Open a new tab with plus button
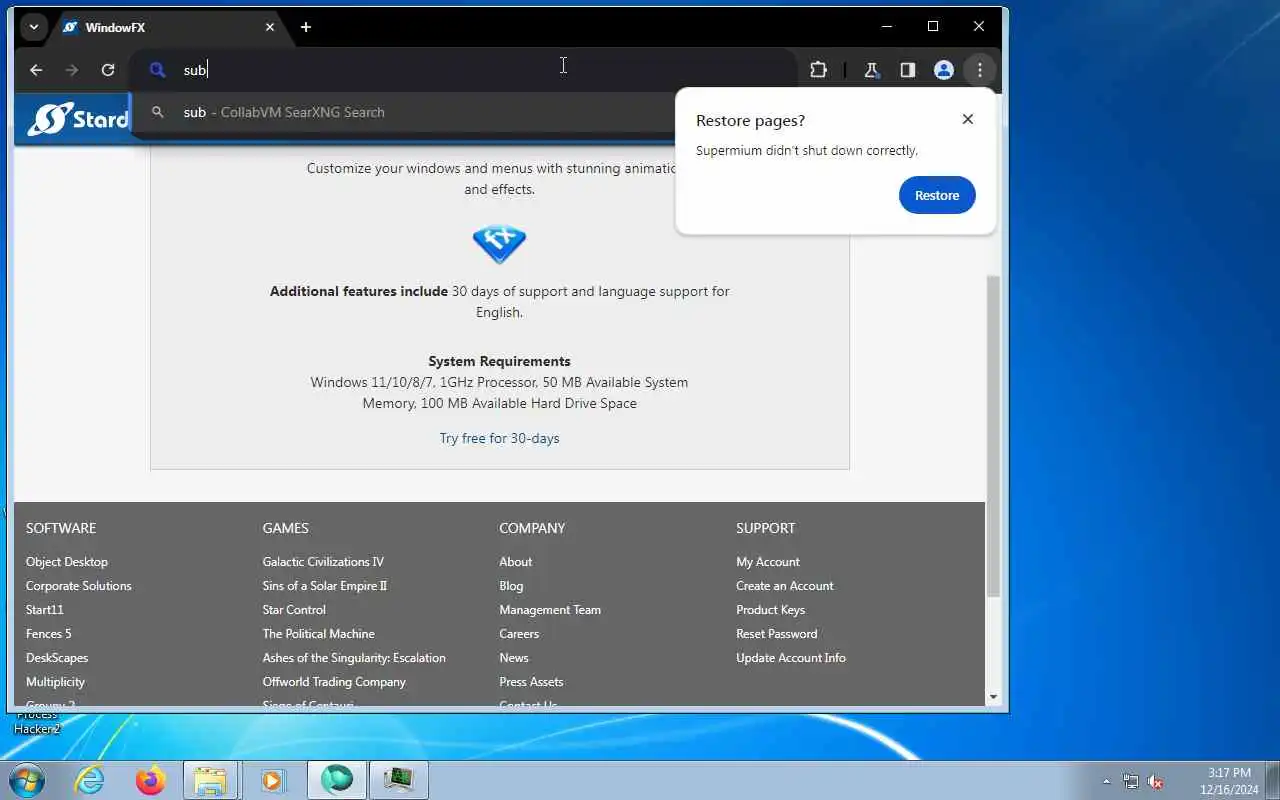 click(x=306, y=27)
